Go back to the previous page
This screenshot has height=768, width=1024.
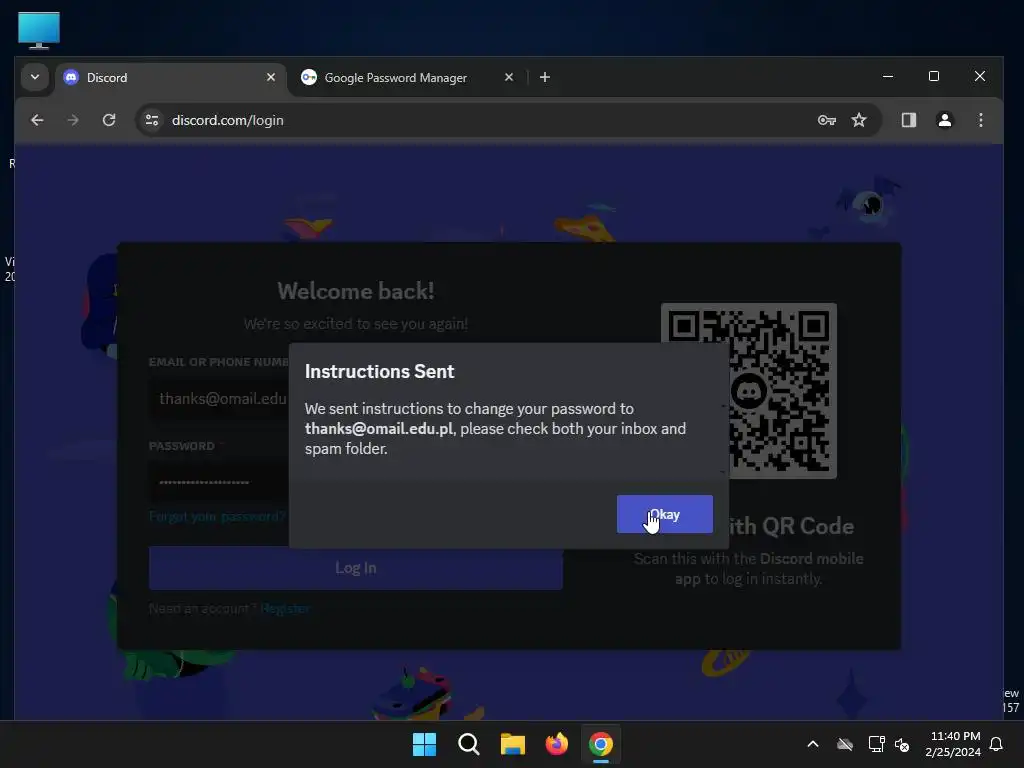[37, 120]
